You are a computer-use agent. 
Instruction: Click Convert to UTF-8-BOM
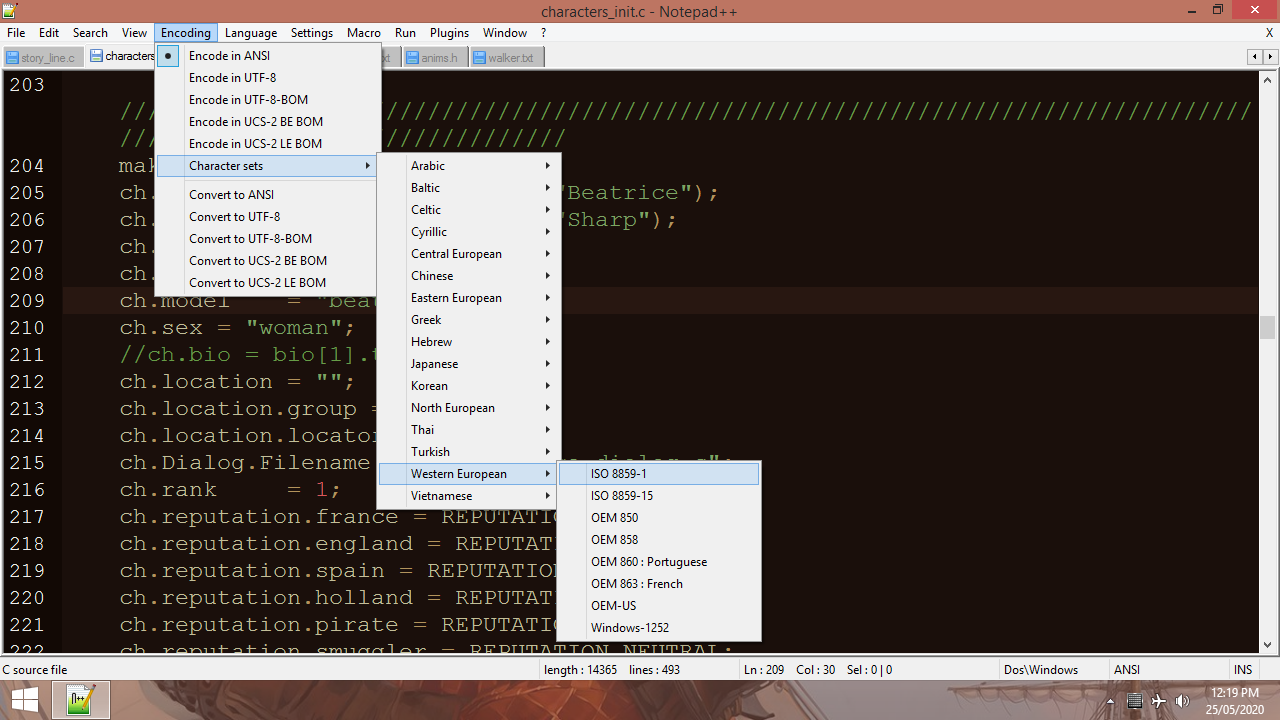[268, 239]
